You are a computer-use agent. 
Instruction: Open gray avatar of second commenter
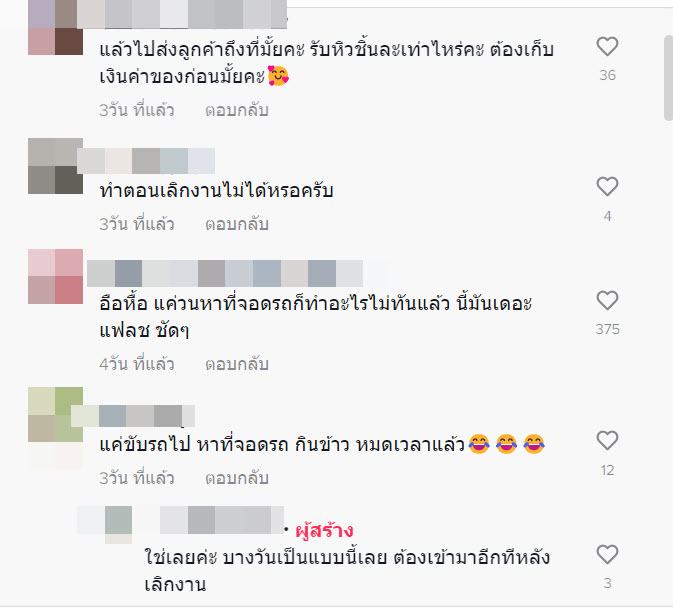(x=55, y=166)
